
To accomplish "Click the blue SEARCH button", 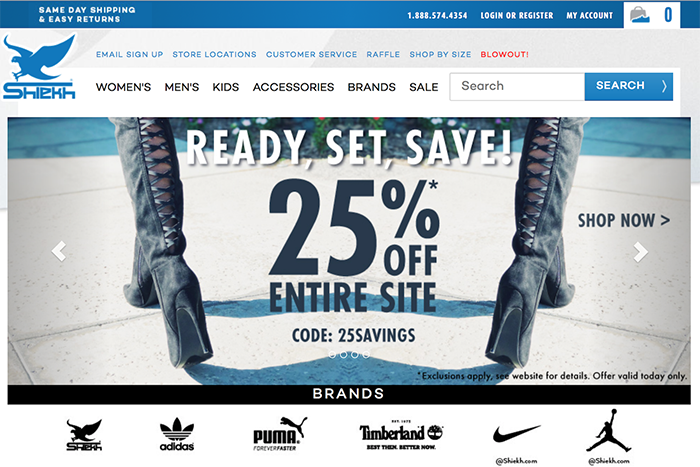I will pos(629,86).
